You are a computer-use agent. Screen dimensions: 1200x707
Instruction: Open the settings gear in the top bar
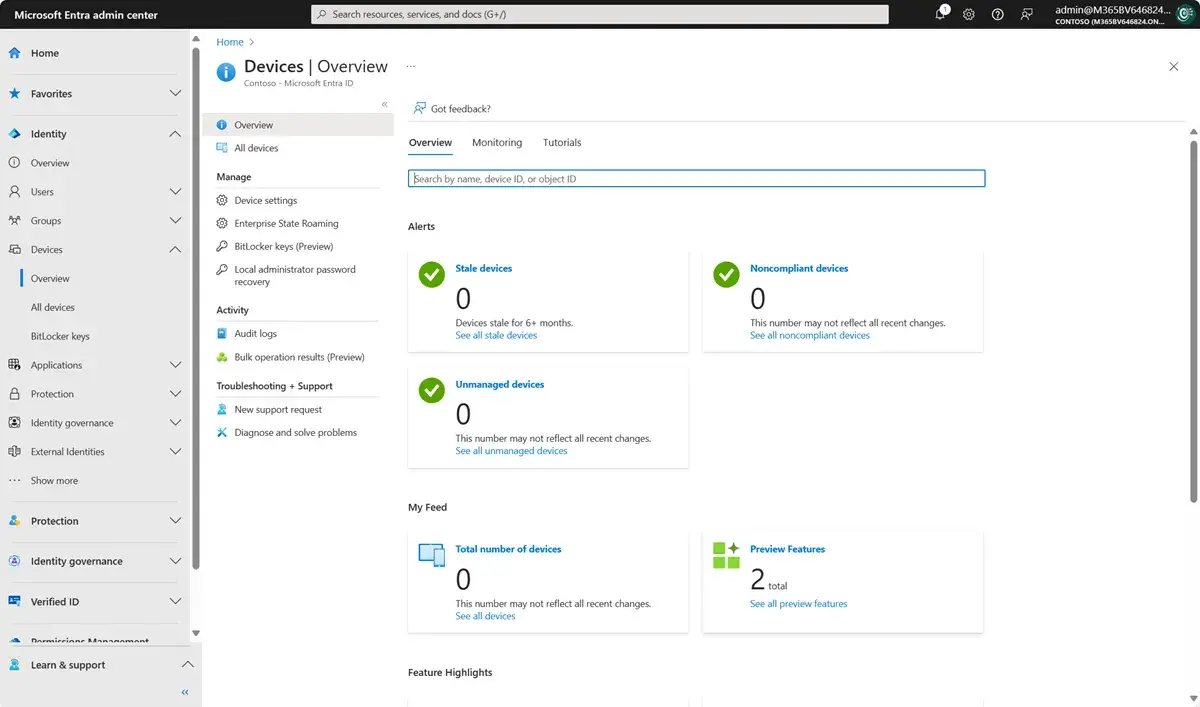968,14
